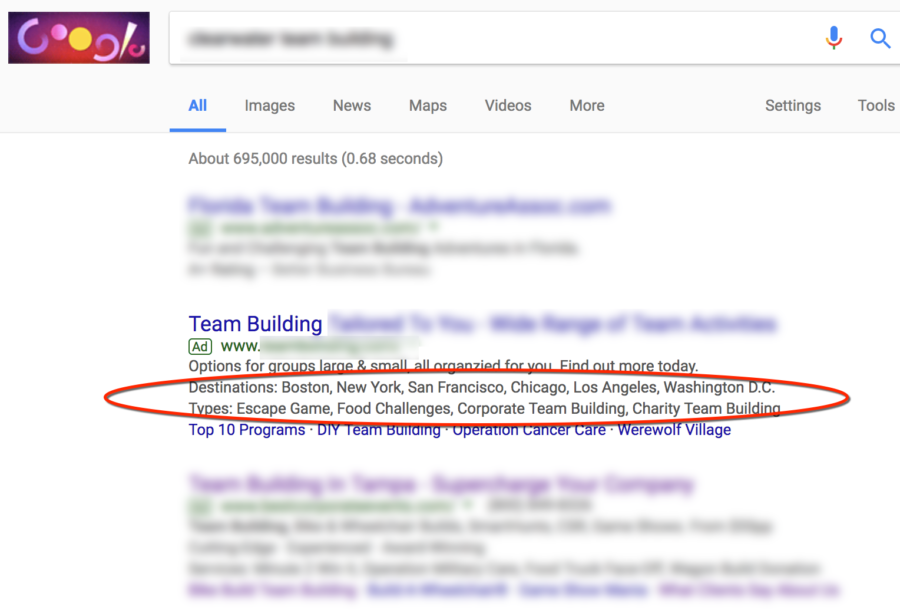The image size is (900, 613).
Task: Click the voice search microphone icon
Action: (834, 38)
